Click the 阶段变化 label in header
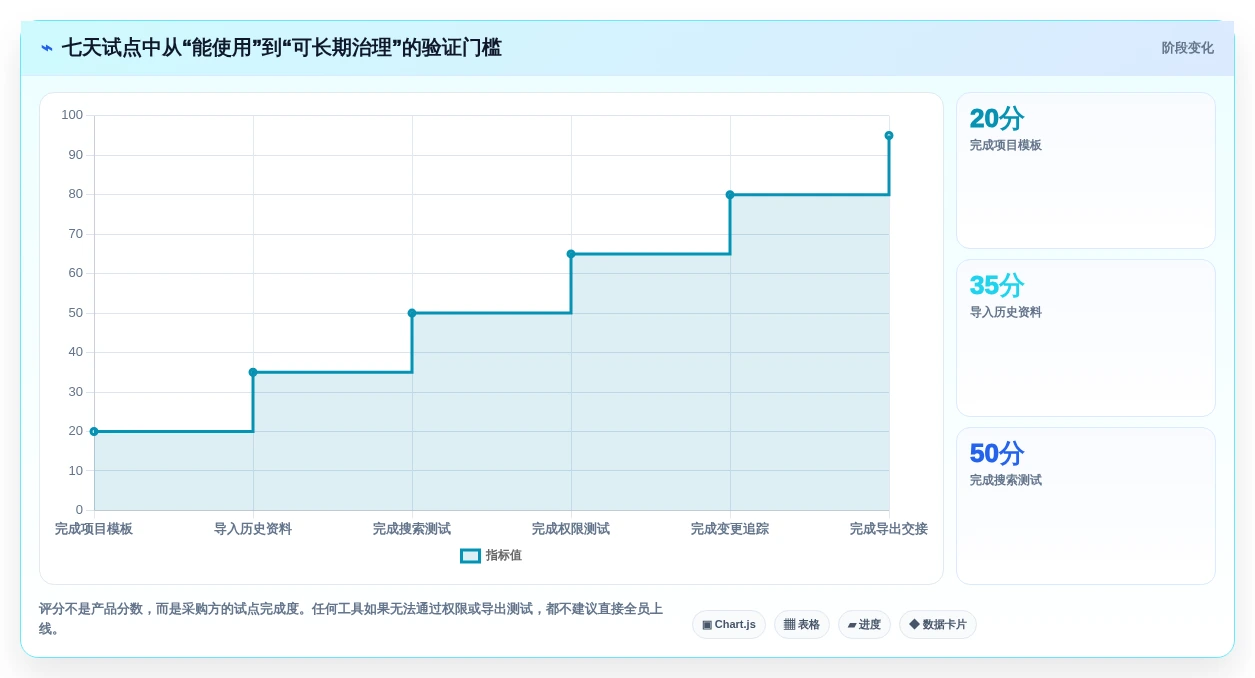Viewport: 1255px width, 678px height. tap(1187, 48)
